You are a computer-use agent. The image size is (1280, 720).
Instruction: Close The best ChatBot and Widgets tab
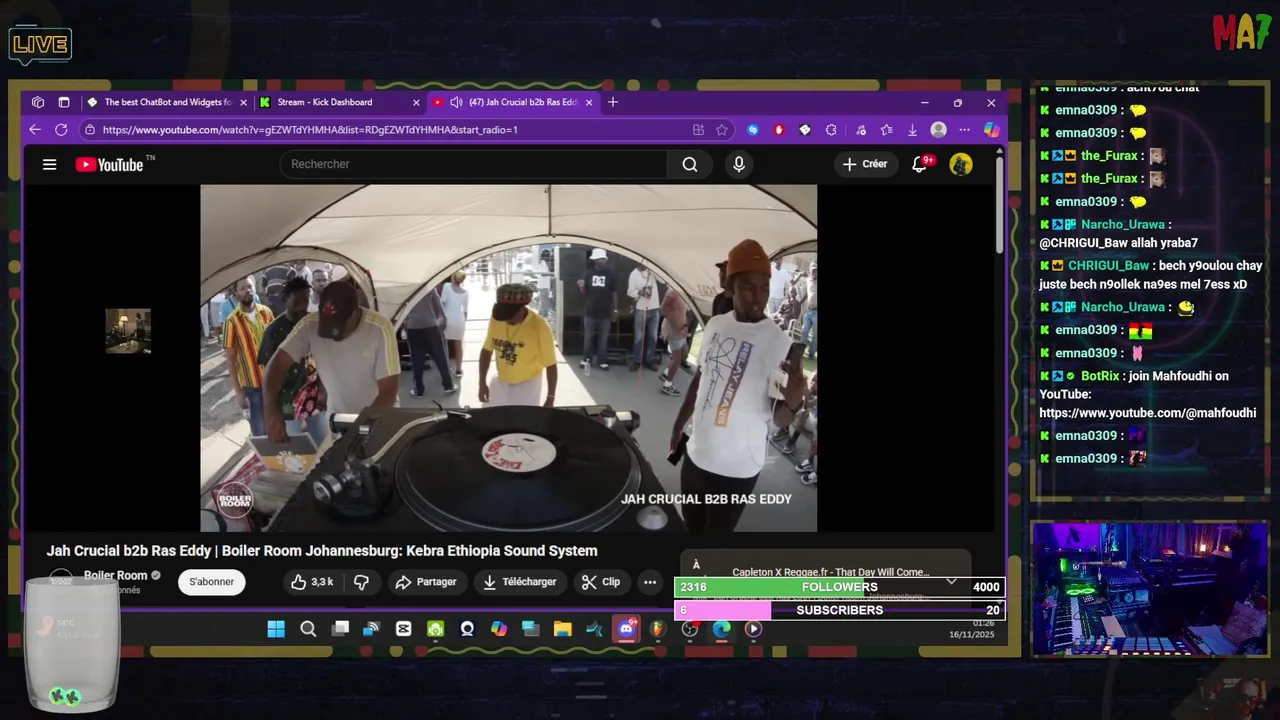243,102
